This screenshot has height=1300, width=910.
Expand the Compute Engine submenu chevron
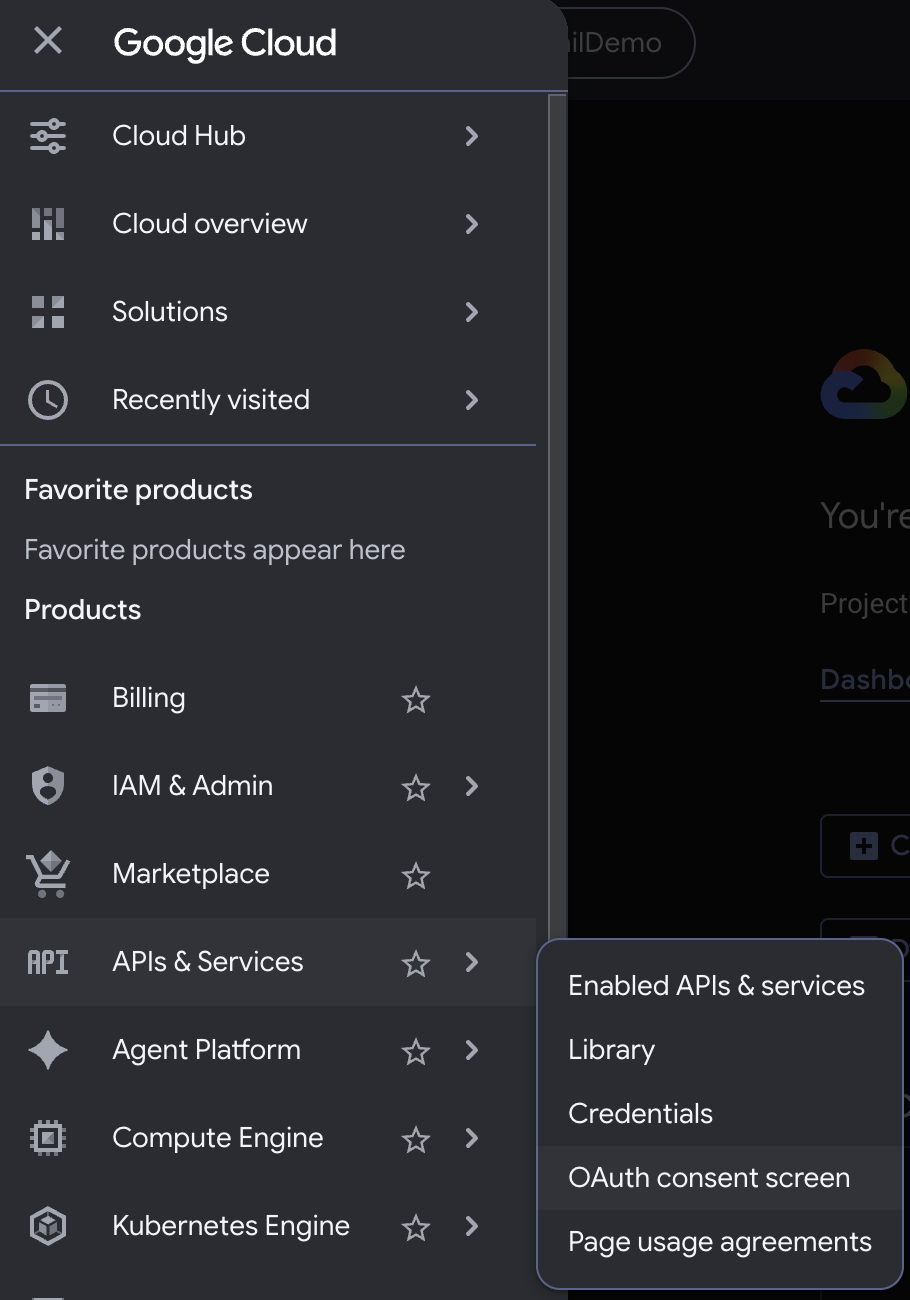[x=472, y=1138]
